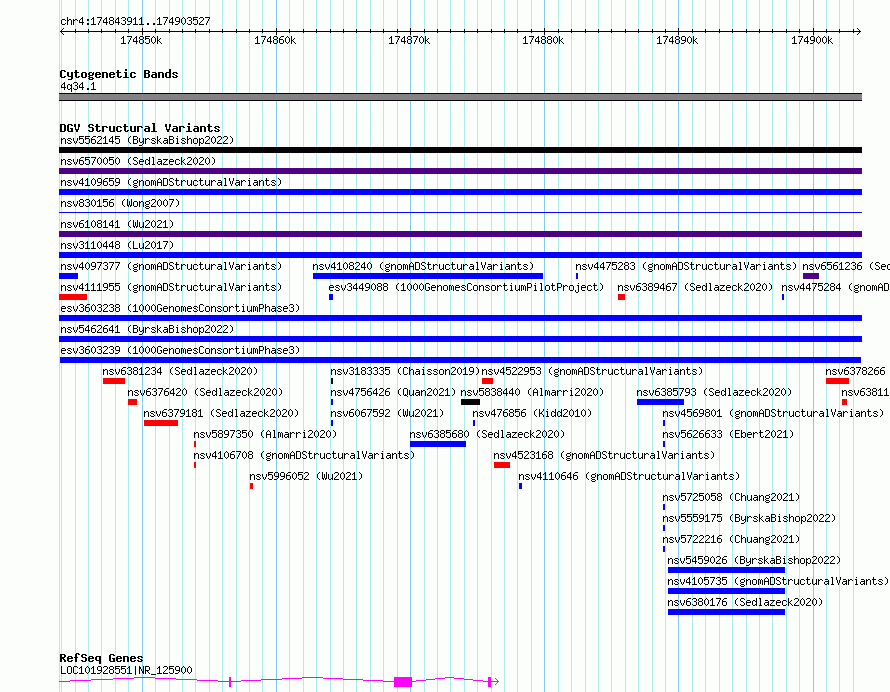Click nsv5897350 (Almarri2020) label
The width and height of the screenshot is (890, 692).
(x=265, y=434)
